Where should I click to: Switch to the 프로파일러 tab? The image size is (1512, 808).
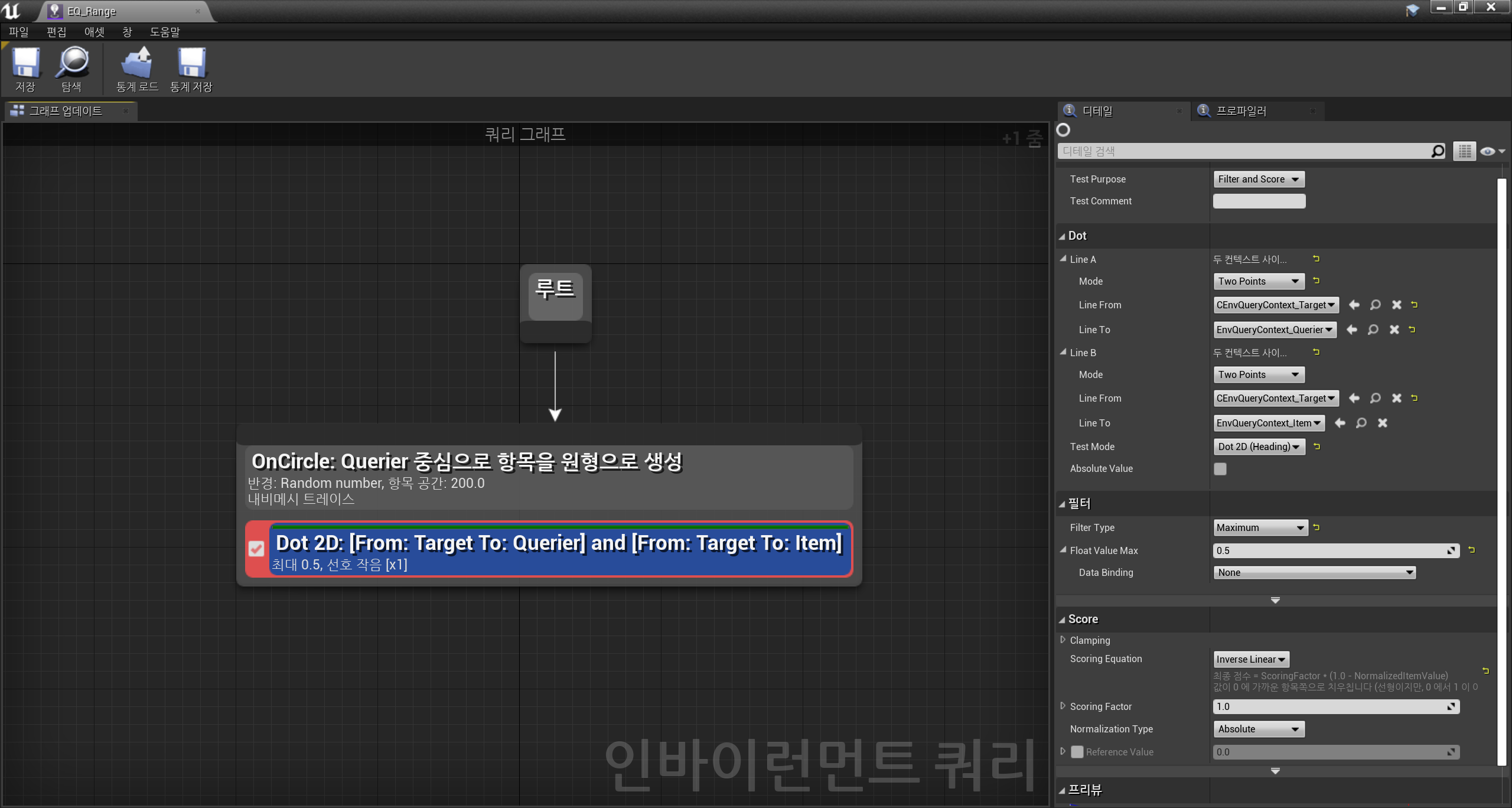[x=1241, y=111]
